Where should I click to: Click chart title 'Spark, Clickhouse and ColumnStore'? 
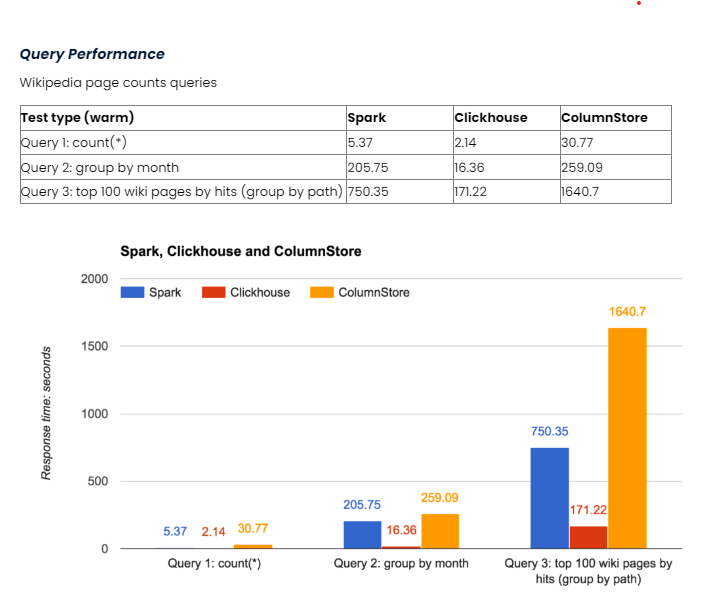tap(241, 251)
